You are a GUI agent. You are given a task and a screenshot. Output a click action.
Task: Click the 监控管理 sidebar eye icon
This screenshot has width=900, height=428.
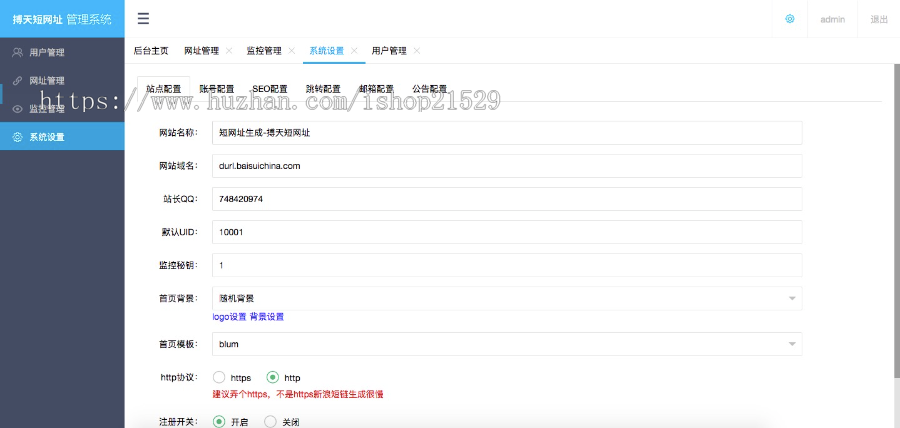point(18,109)
